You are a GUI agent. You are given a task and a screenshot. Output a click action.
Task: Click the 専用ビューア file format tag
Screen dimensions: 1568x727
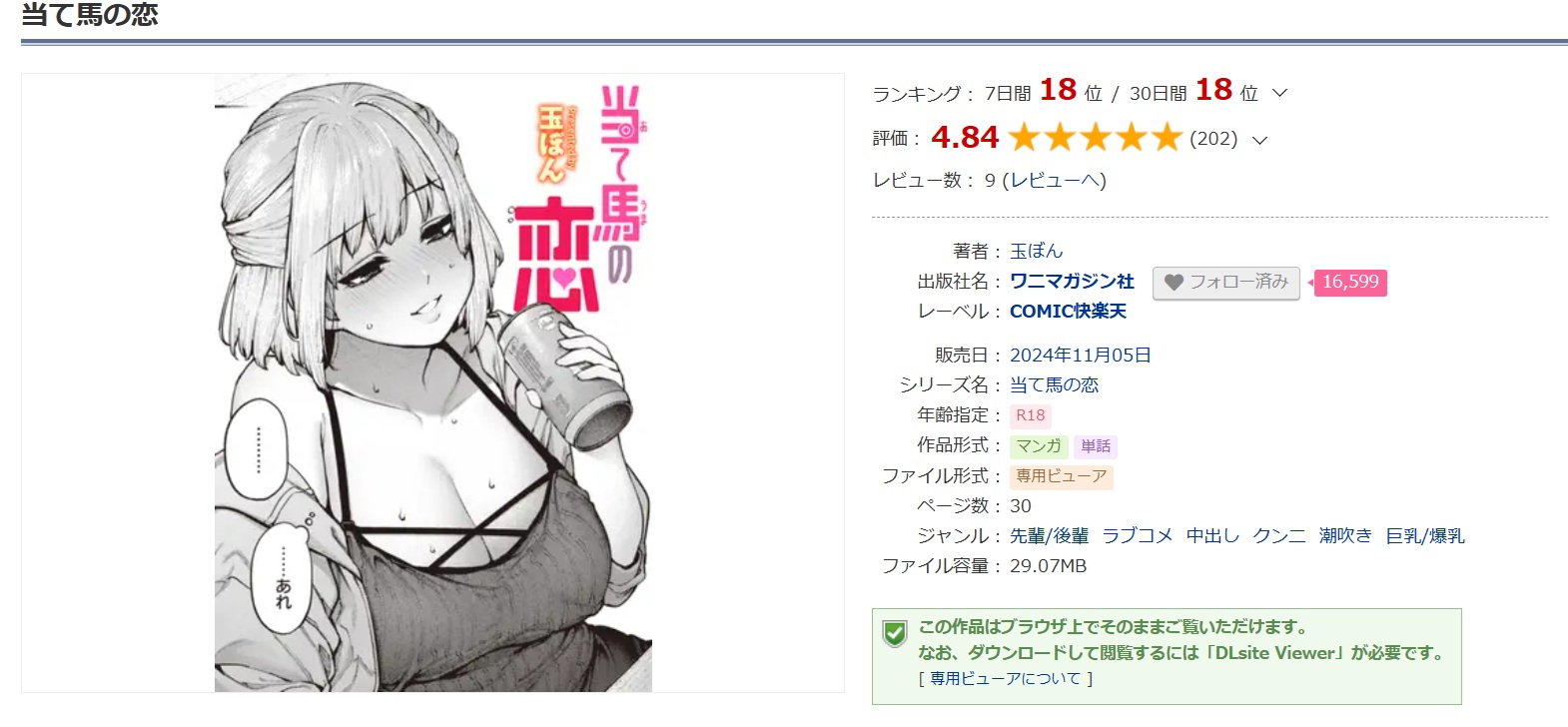1062,476
